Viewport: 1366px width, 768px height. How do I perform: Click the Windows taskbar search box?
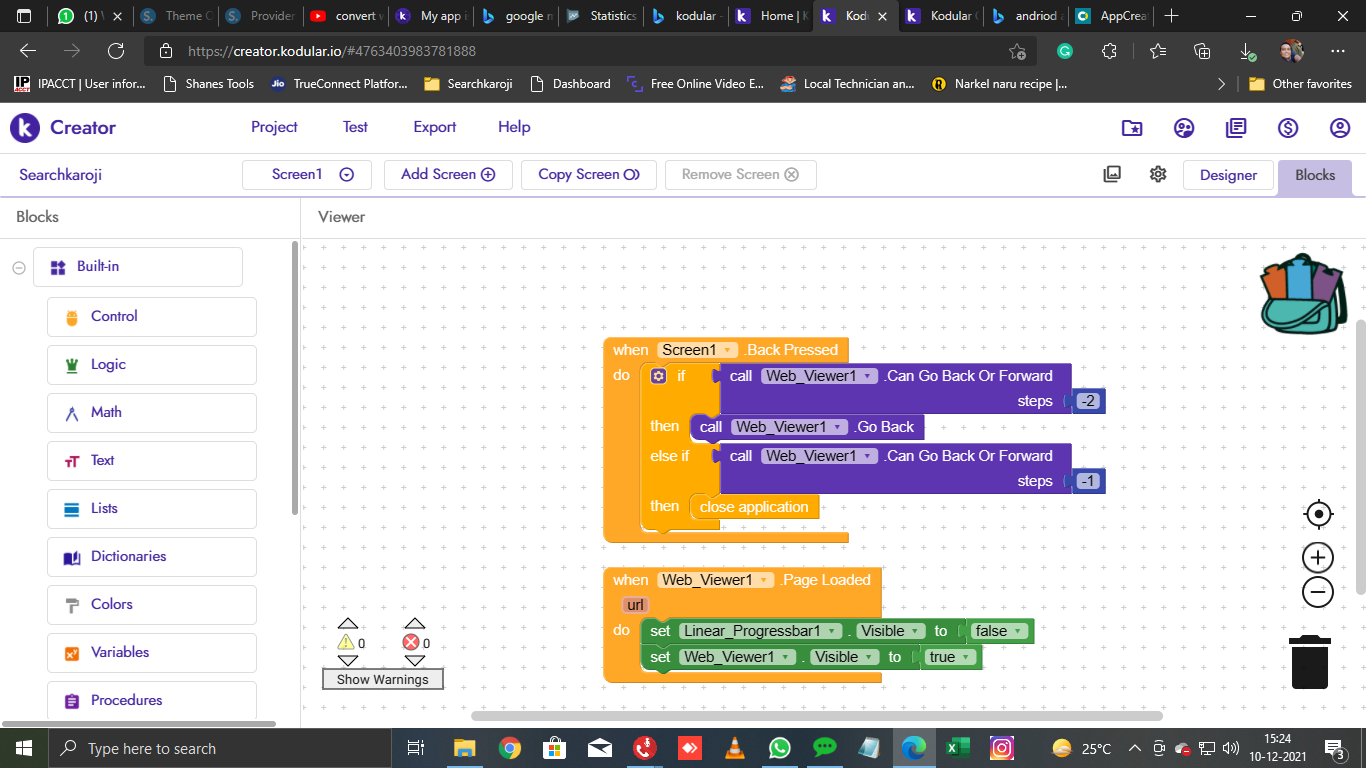220,748
